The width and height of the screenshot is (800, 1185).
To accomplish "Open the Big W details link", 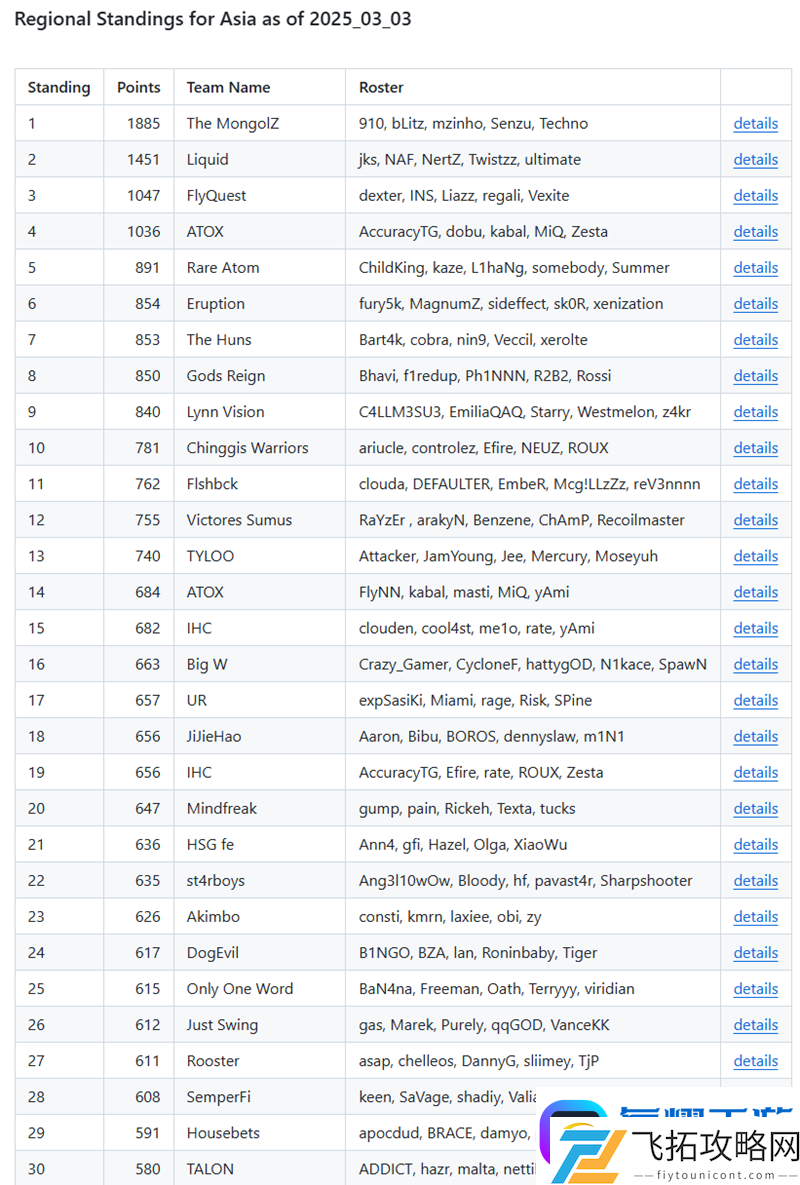I will click(x=755, y=664).
